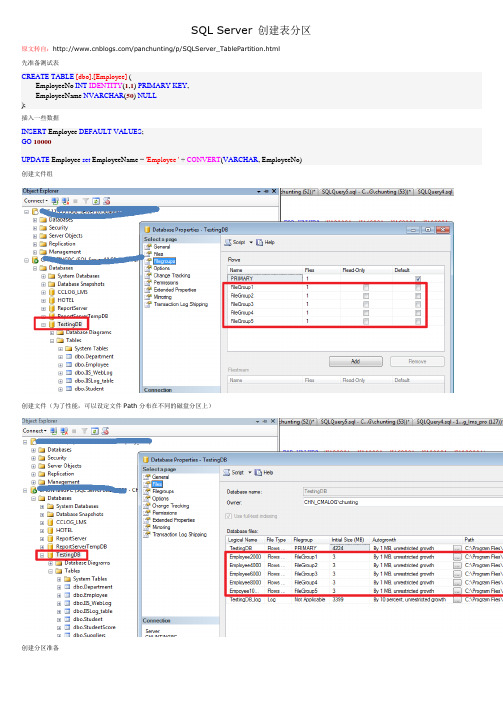Click autogrowth ellipsis button for Employee6000 file
This screenshot has height=711, width=503.
[457, 574]
